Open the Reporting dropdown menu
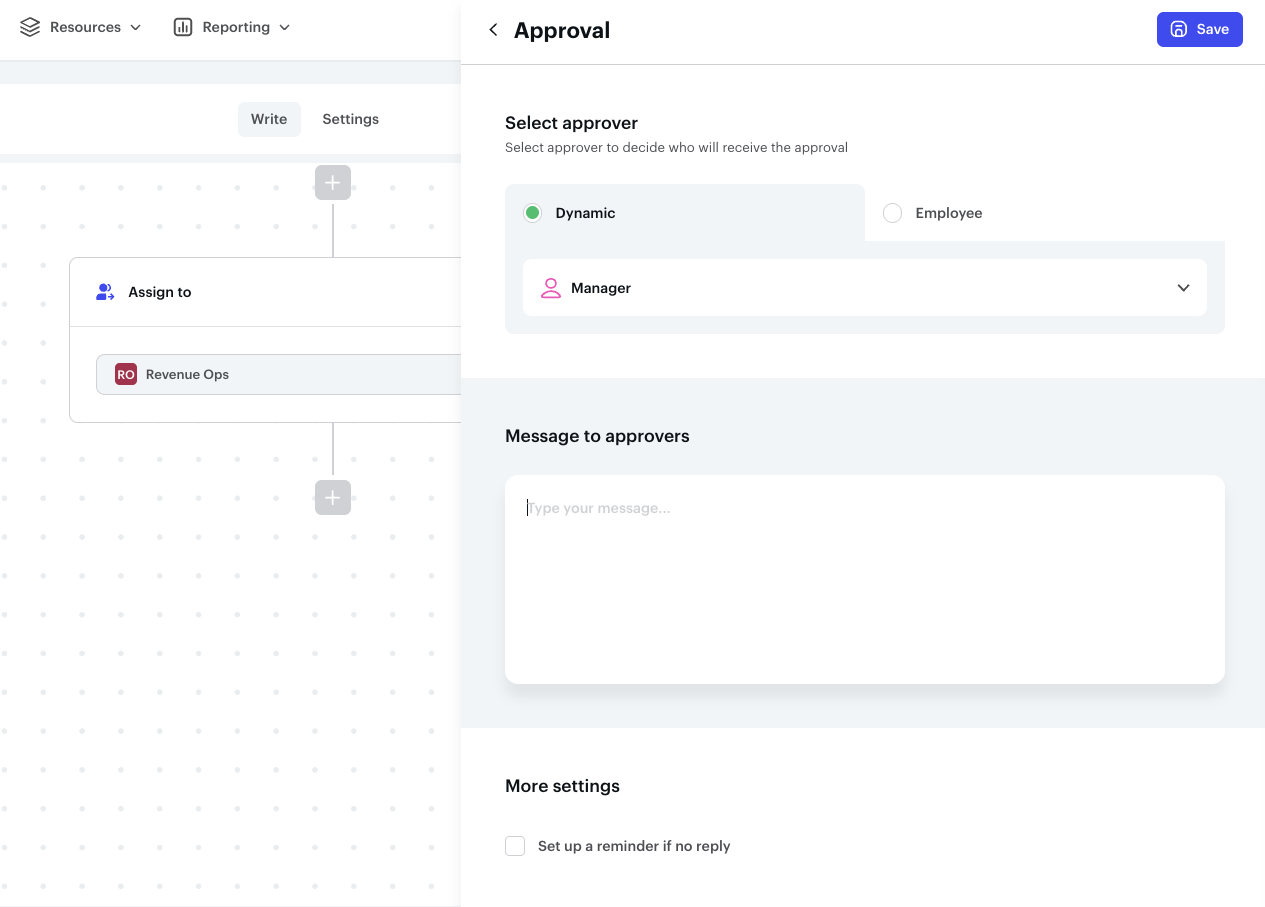 232,27
